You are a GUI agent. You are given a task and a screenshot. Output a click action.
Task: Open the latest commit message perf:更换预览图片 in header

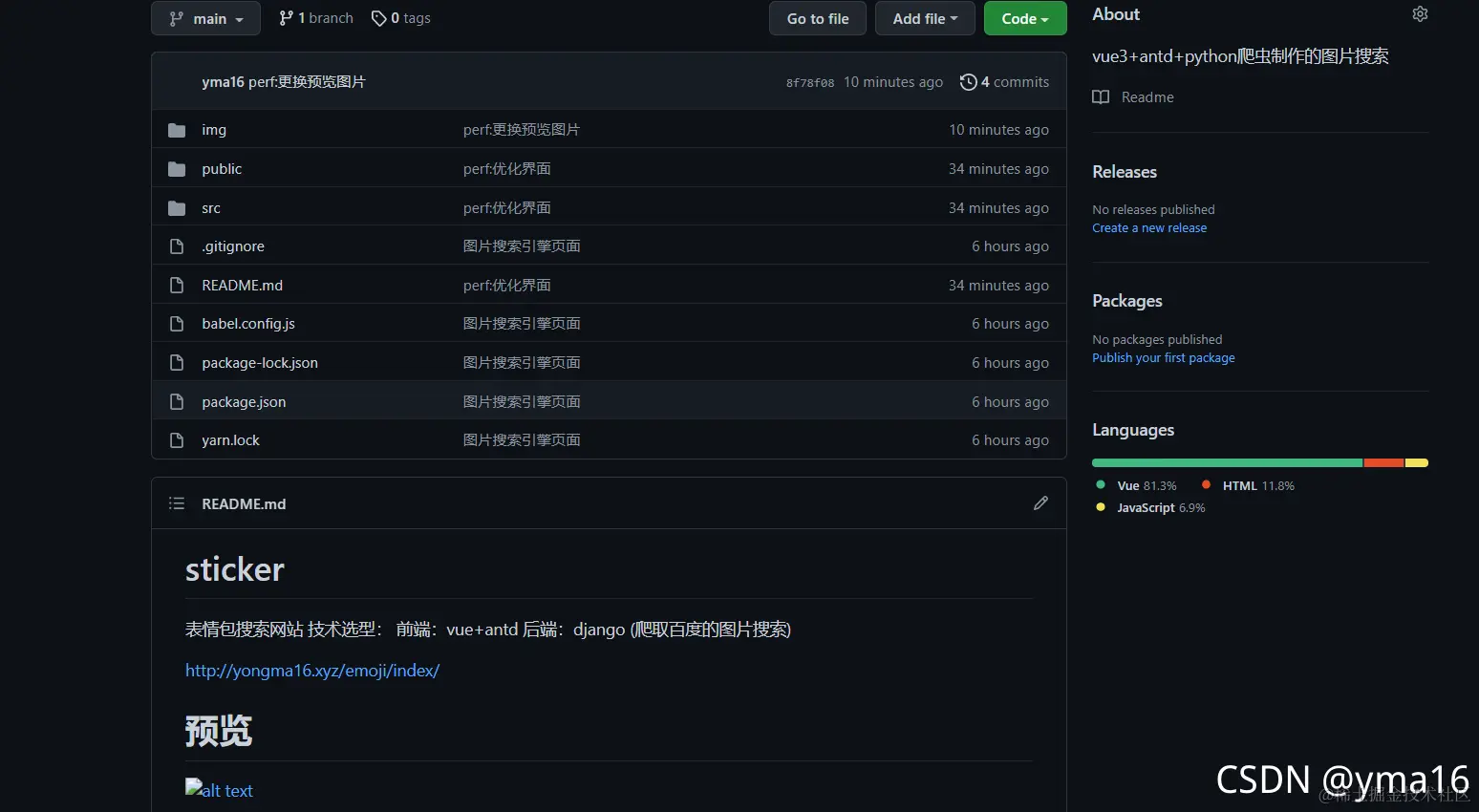(x=307, y=82)
